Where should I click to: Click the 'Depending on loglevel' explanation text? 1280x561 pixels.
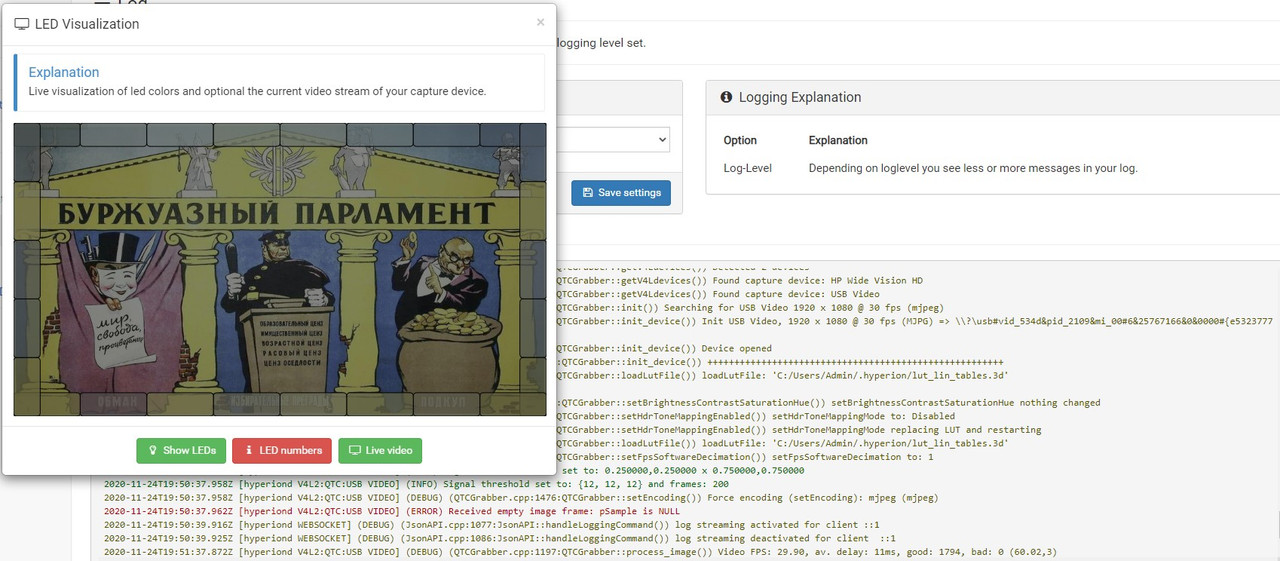click(973, 168)
